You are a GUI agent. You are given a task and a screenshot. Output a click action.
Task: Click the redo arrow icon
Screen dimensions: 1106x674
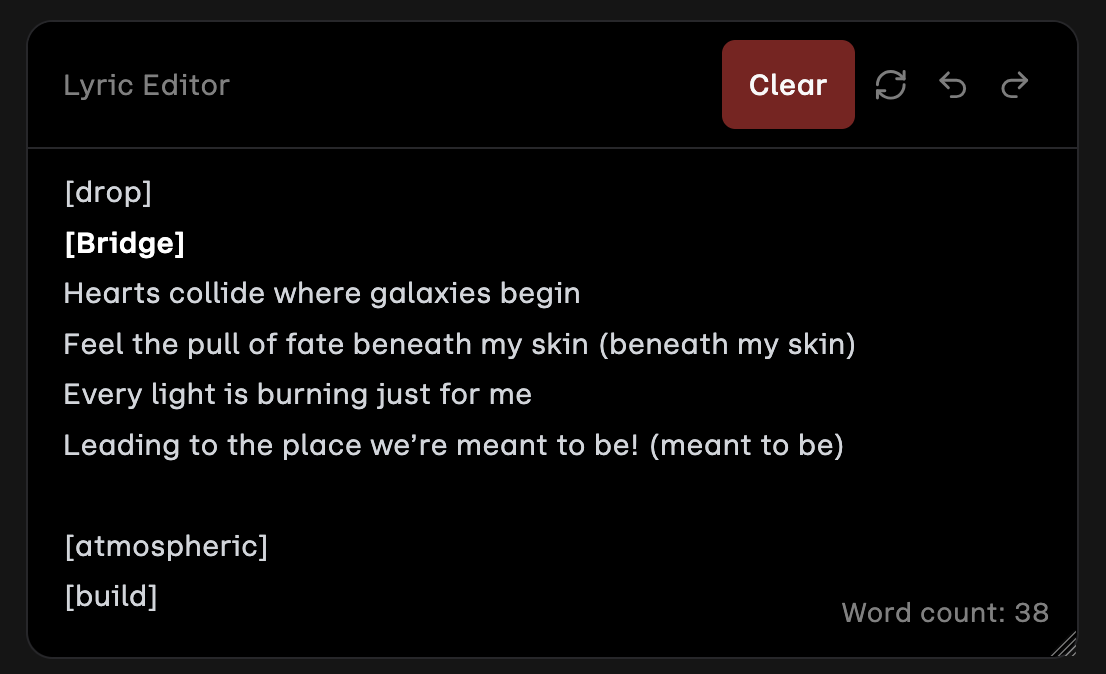tap(1015, 86)
